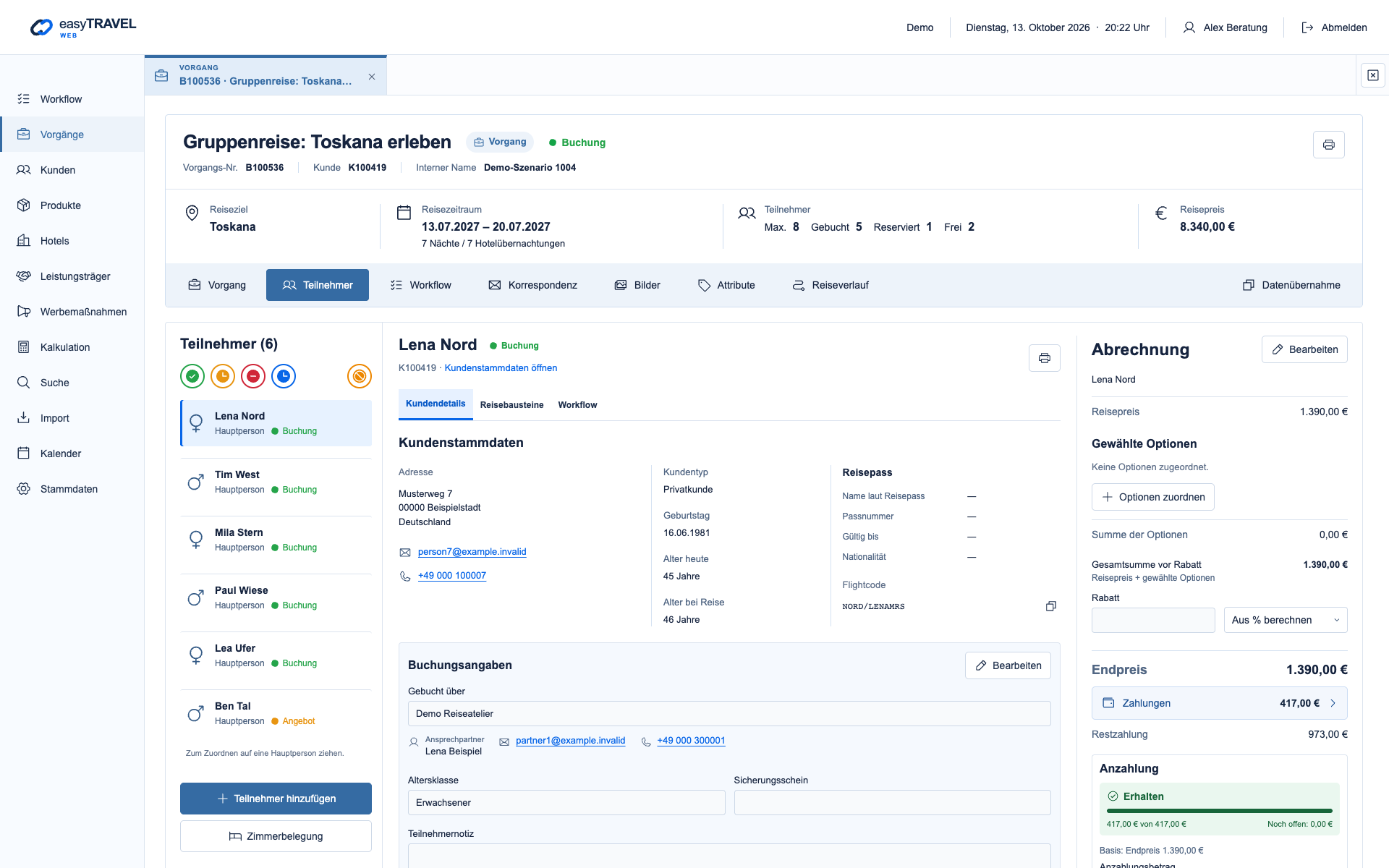Toggle the blue clock participant status filter

pos(284,376)
